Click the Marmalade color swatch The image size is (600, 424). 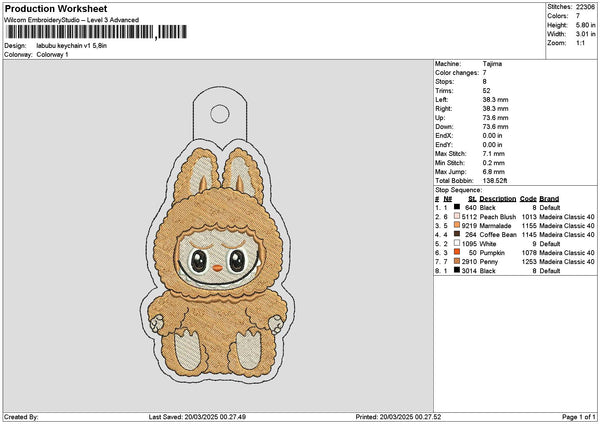457,225
